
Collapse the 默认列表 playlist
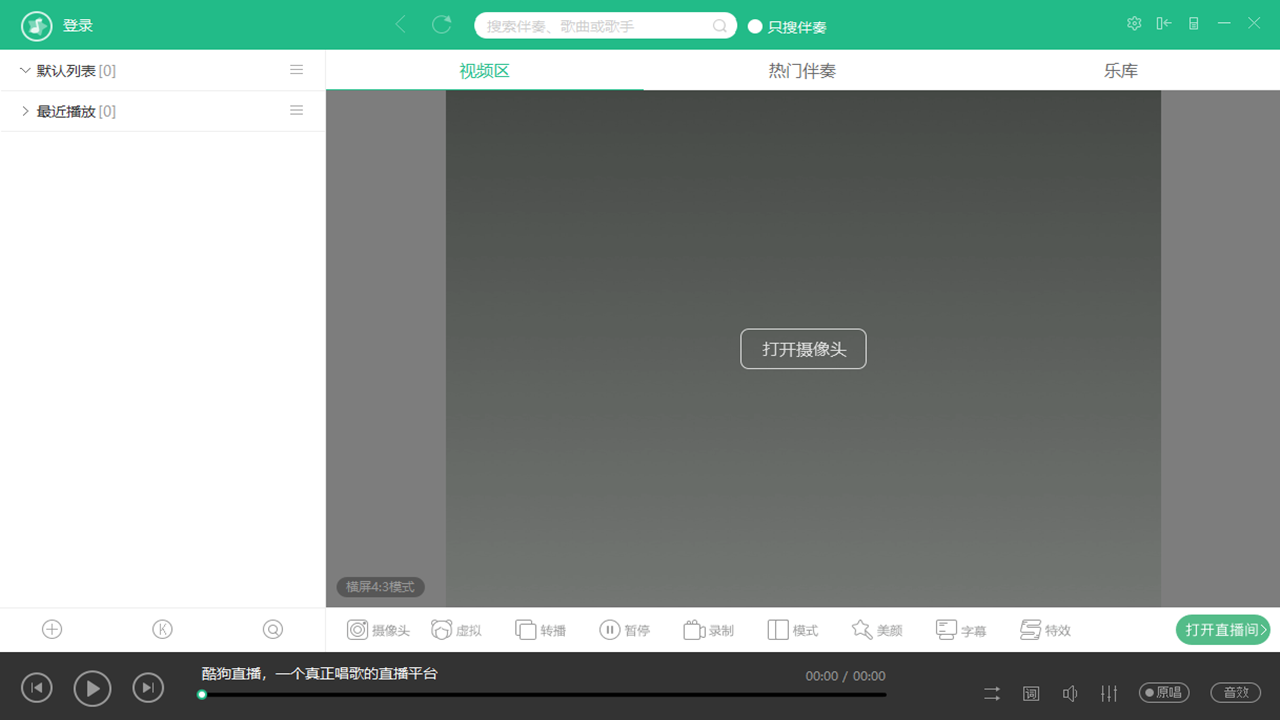24,70
